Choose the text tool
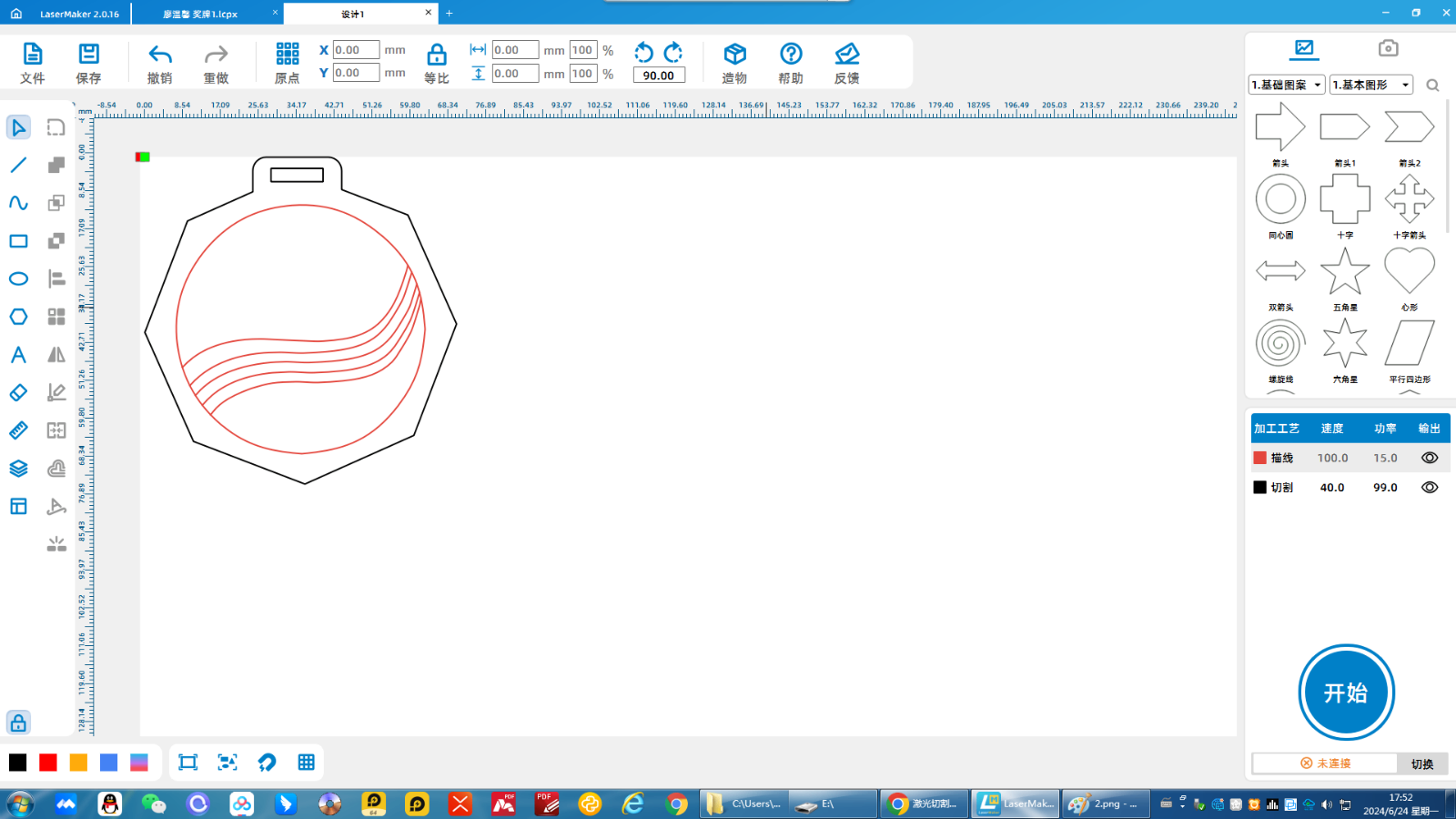The image size is (1456, 819). tap(18, 355)
